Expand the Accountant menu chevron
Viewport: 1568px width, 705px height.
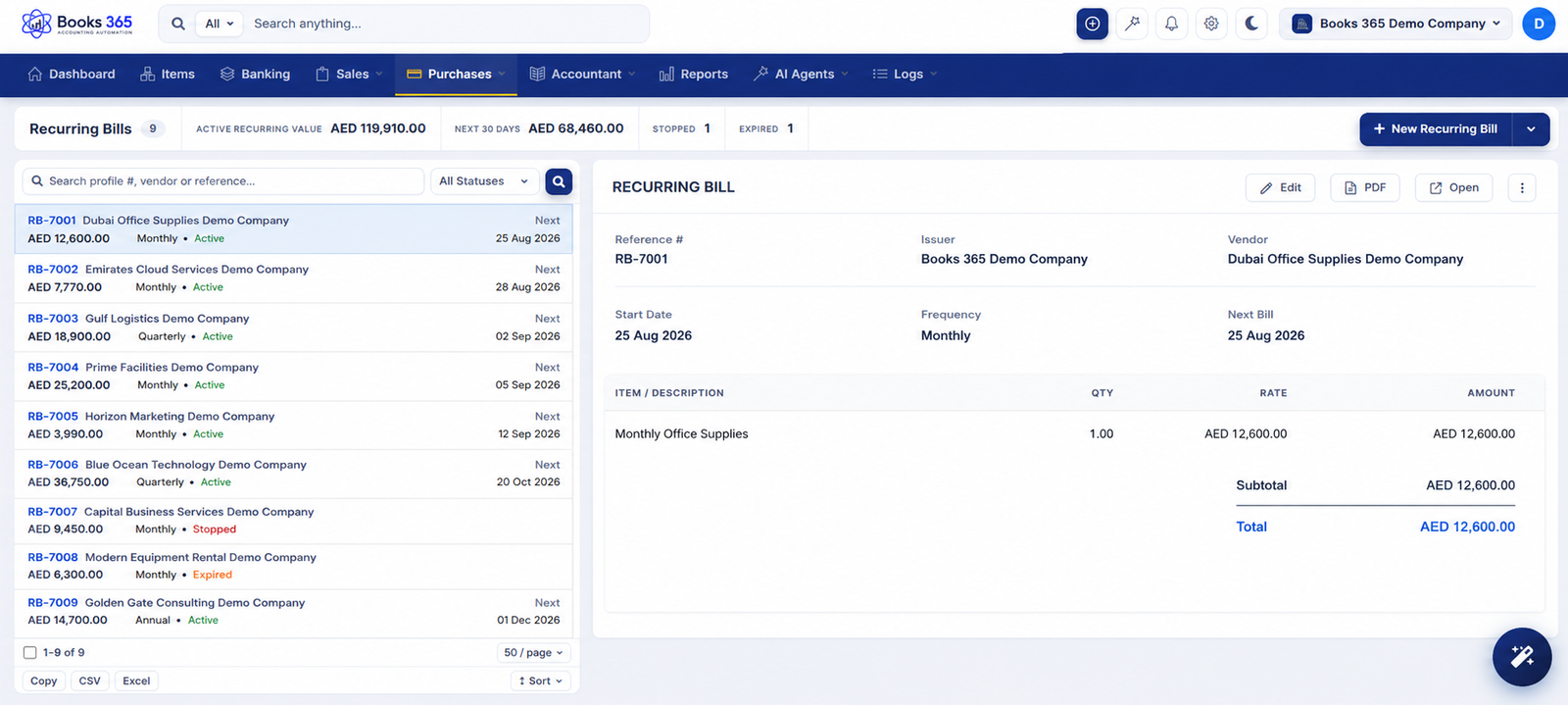632,75
